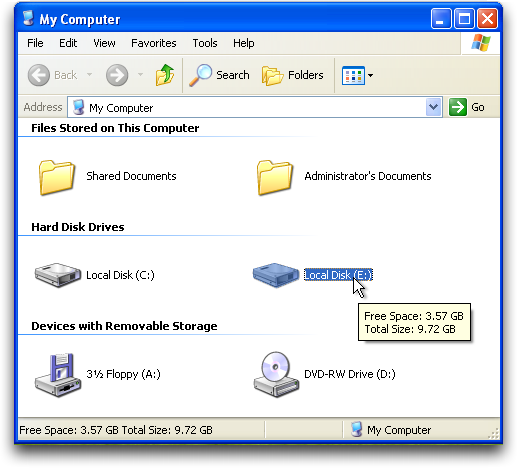
Task: Open the View menu
Action: pos(104,43)
